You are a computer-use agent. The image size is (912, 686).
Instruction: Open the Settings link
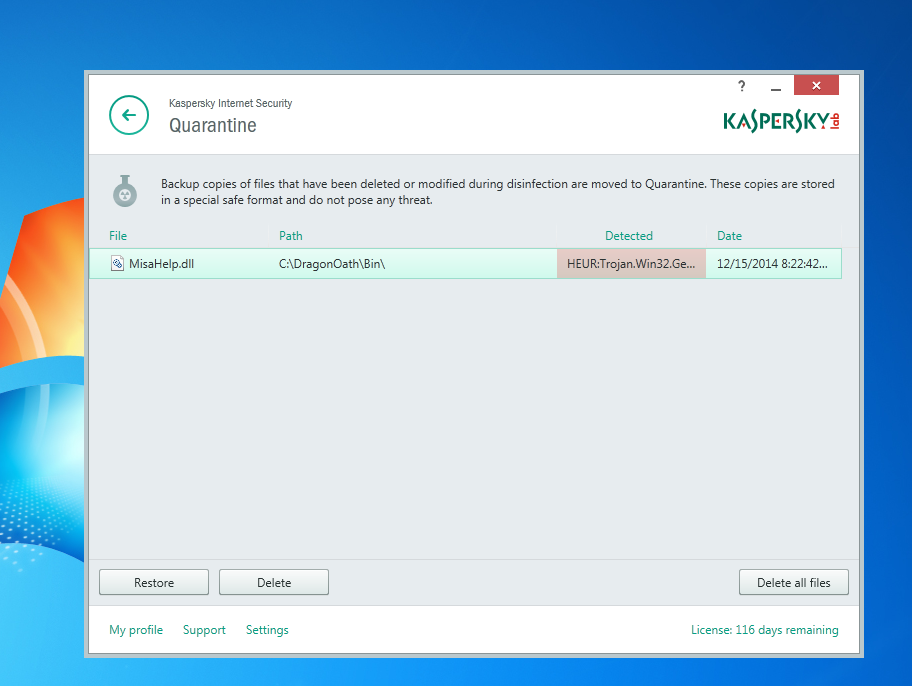click(267, 630)
